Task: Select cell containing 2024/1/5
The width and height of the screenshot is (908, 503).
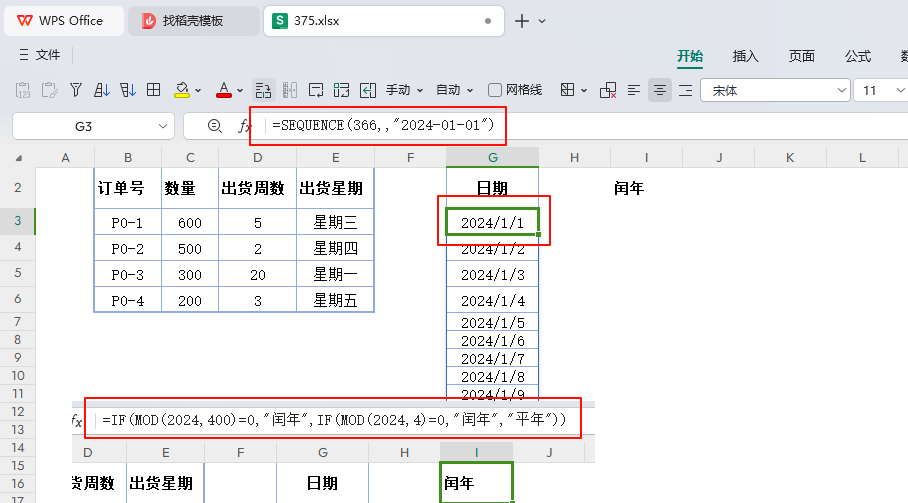Action: (493, 322)
